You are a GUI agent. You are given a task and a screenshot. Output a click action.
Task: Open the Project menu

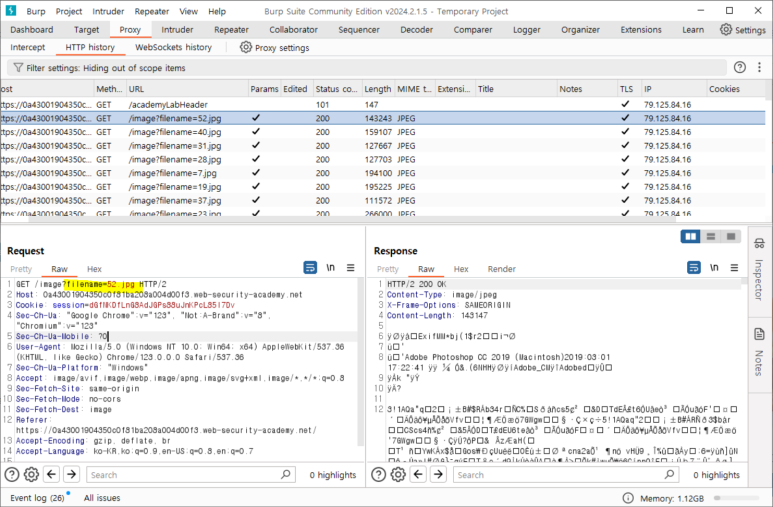[69, 11]
